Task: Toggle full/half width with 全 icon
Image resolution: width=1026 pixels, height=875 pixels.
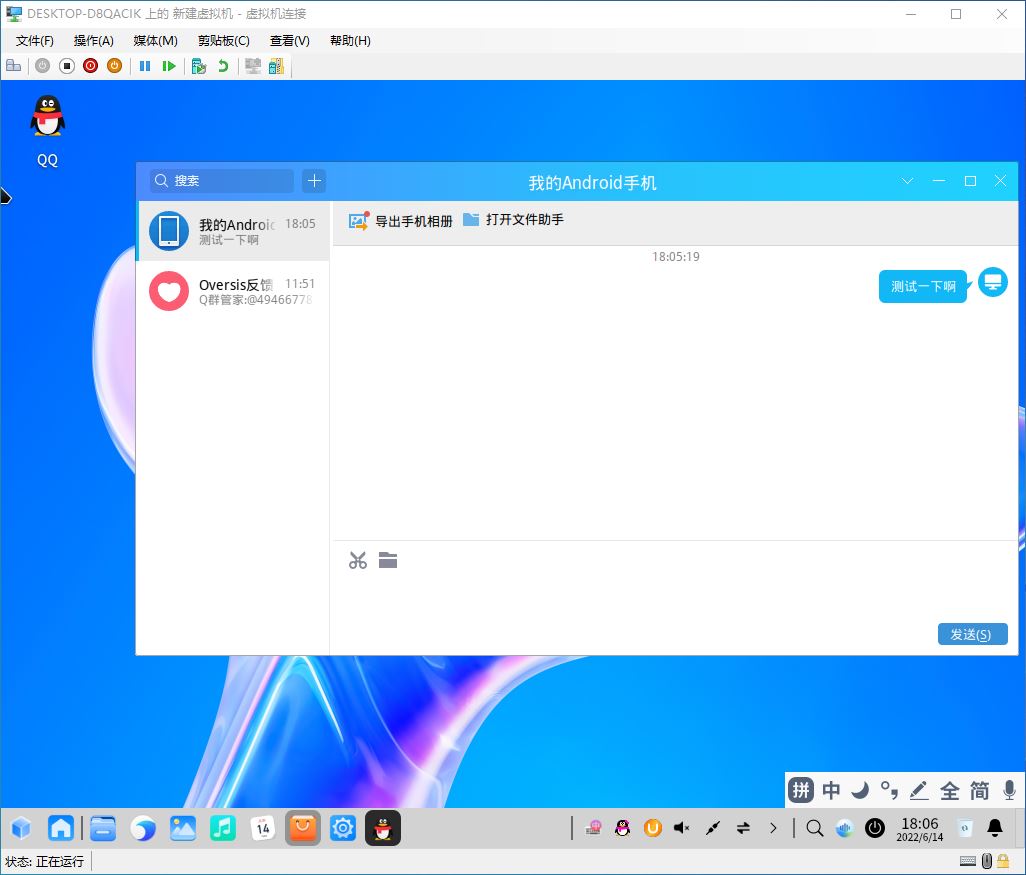Action: tap(948, 790)
